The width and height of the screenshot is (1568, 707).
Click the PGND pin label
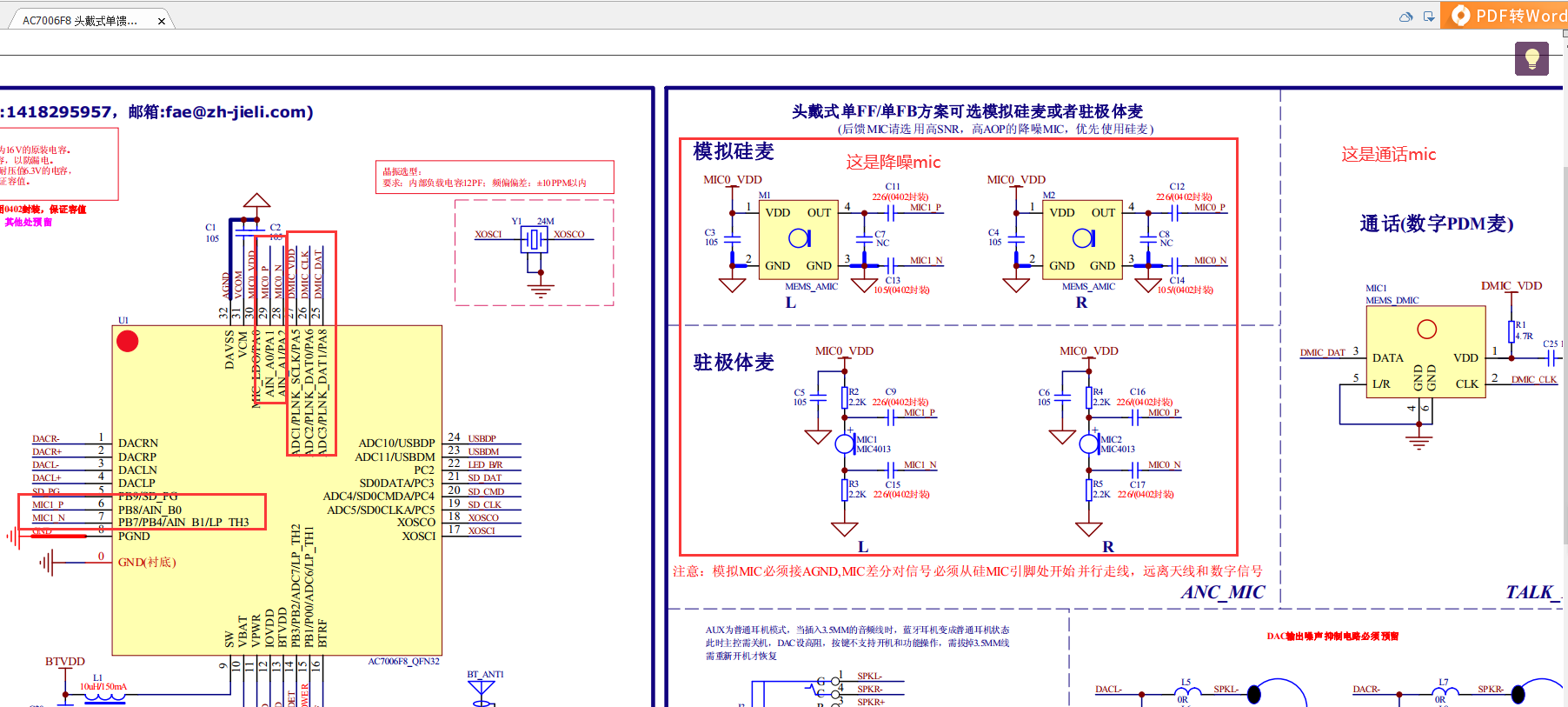(134, 537)
